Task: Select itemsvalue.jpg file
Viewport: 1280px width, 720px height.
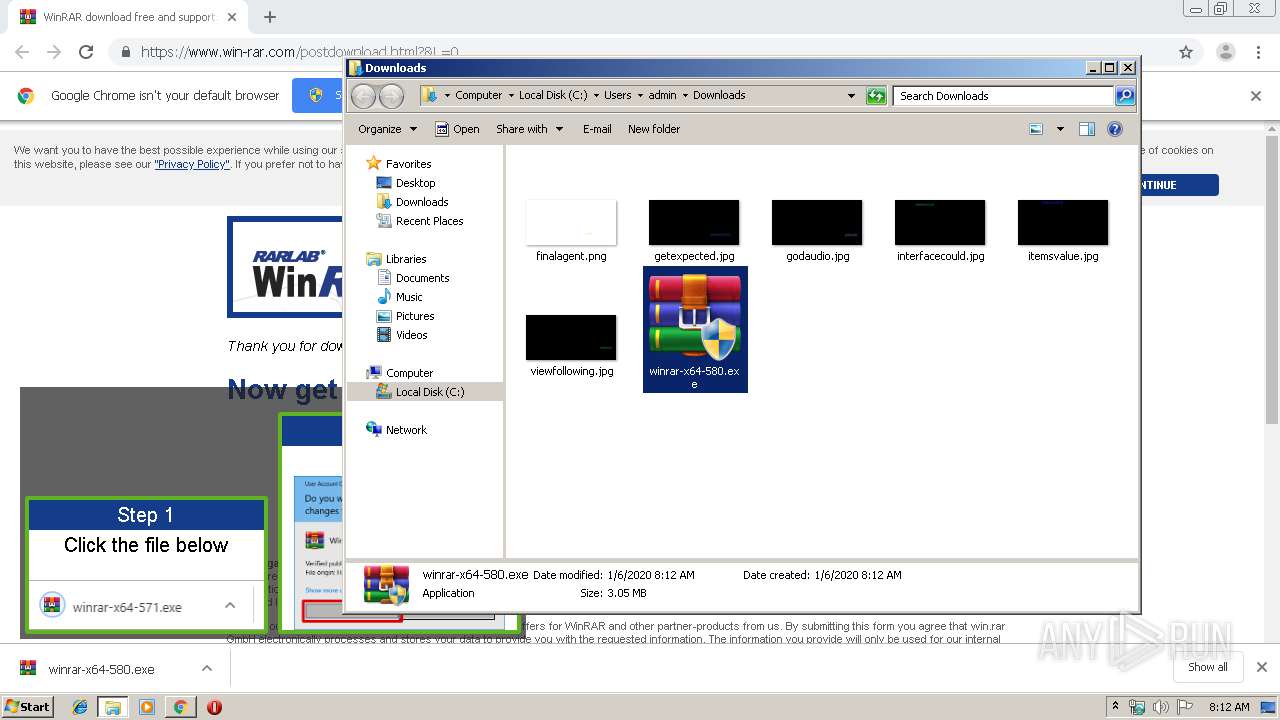Action: pos(1063,230)
